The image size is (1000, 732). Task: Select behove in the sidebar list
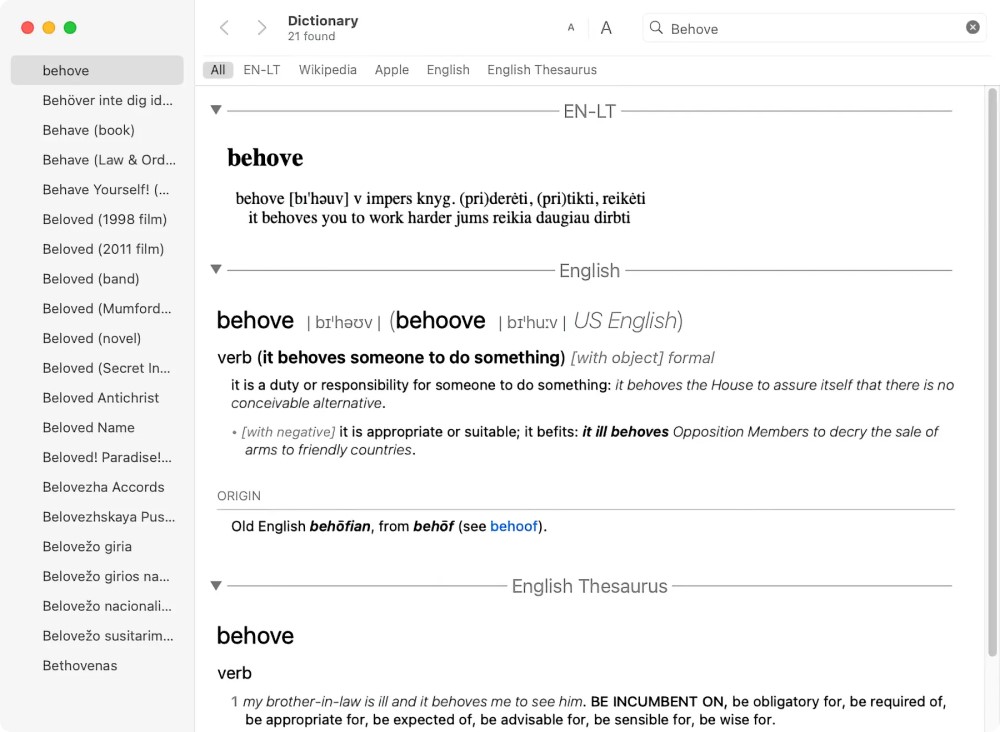97,70
